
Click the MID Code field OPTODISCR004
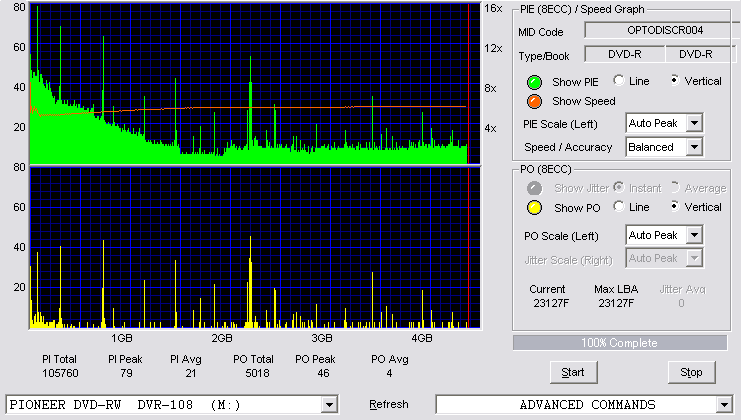pos(662,30)
